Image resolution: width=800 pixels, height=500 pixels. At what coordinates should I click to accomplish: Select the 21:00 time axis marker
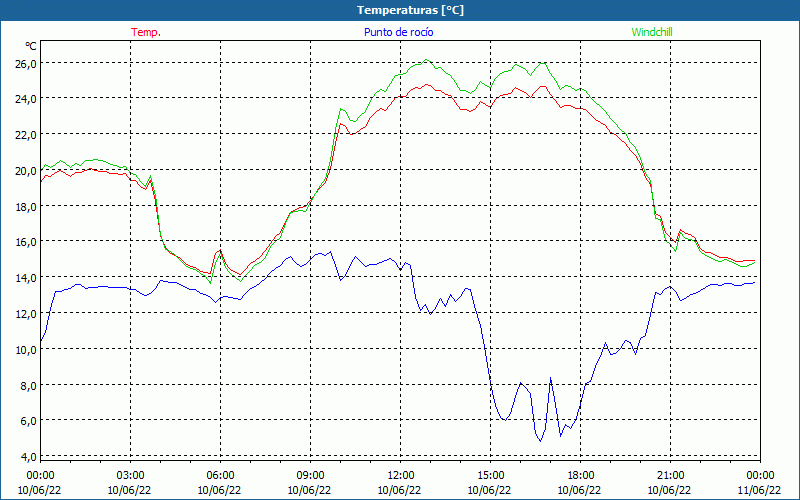(670, 475)
